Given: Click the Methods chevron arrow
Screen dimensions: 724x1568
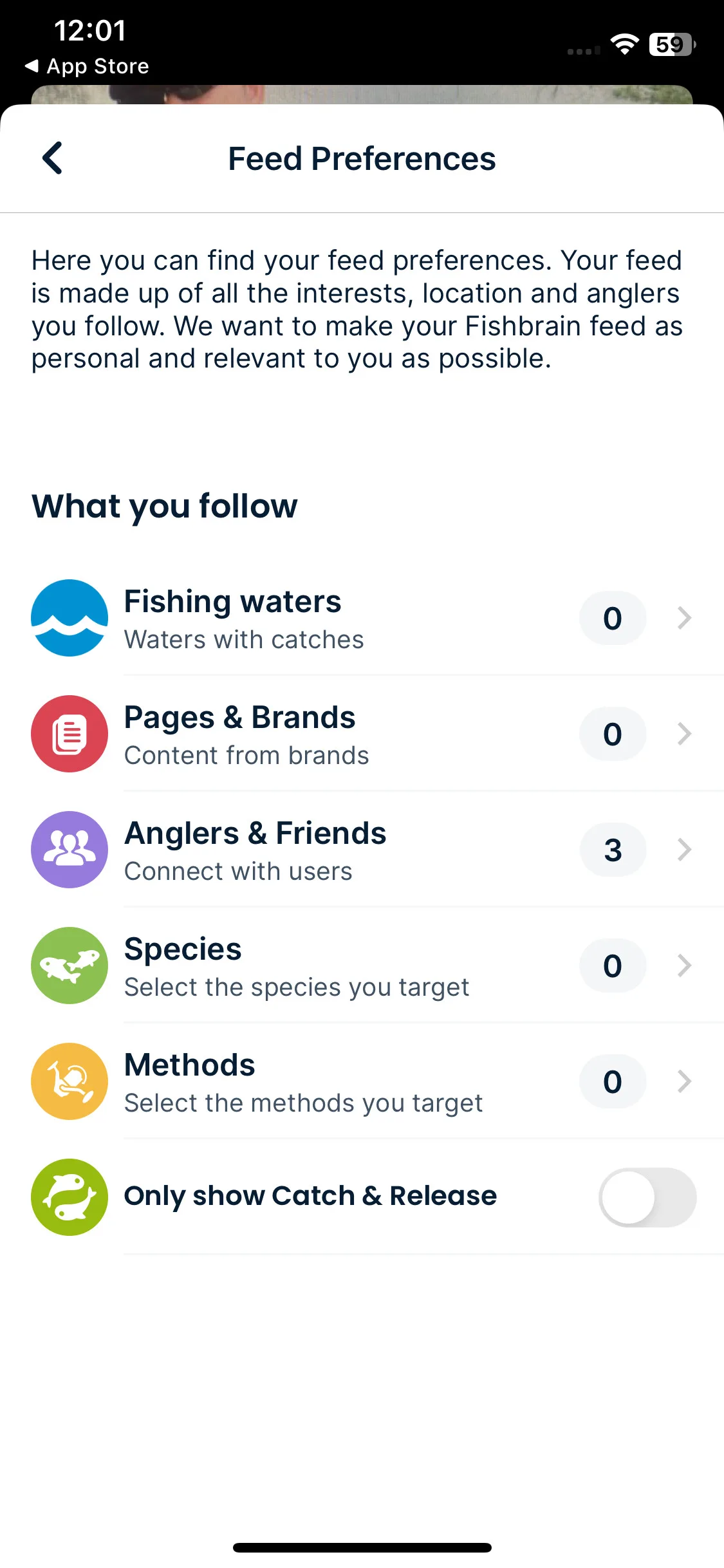Looking at the screenshot, I should 685,1081.
